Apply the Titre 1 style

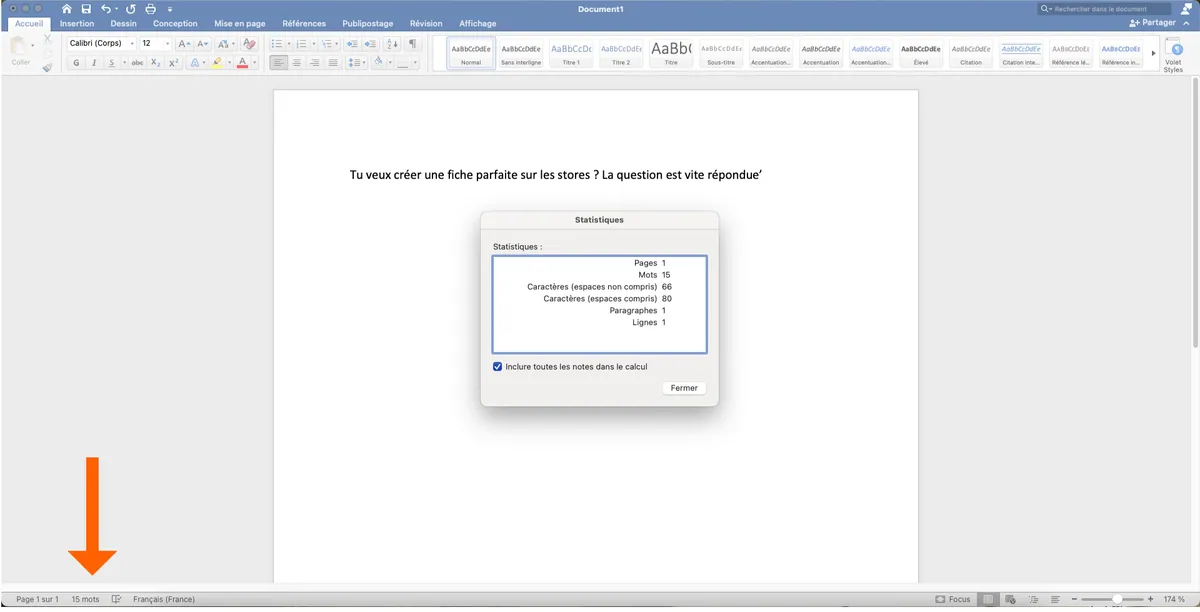point(571,53)
